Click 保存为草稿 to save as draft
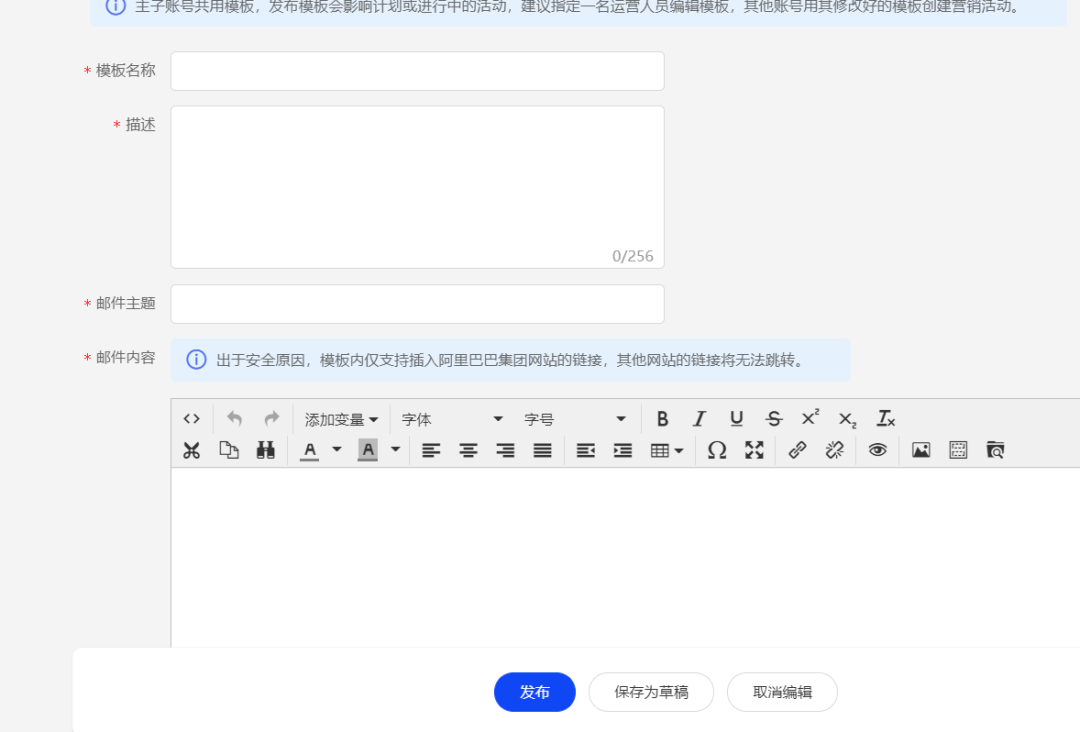1080x732 pixels. click(x=650, y=691)
